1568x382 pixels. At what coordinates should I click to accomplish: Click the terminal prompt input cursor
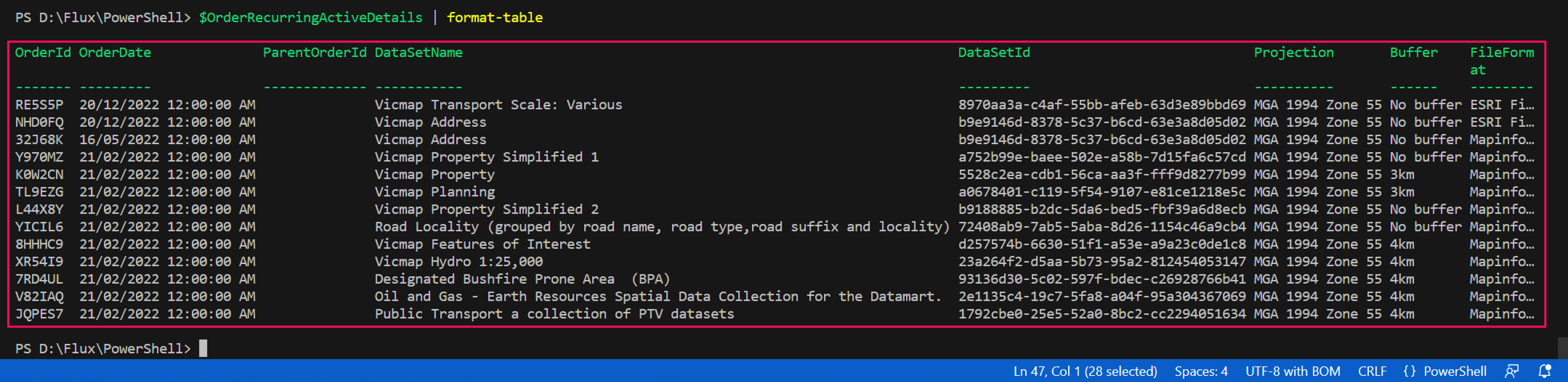pos(203,349)
